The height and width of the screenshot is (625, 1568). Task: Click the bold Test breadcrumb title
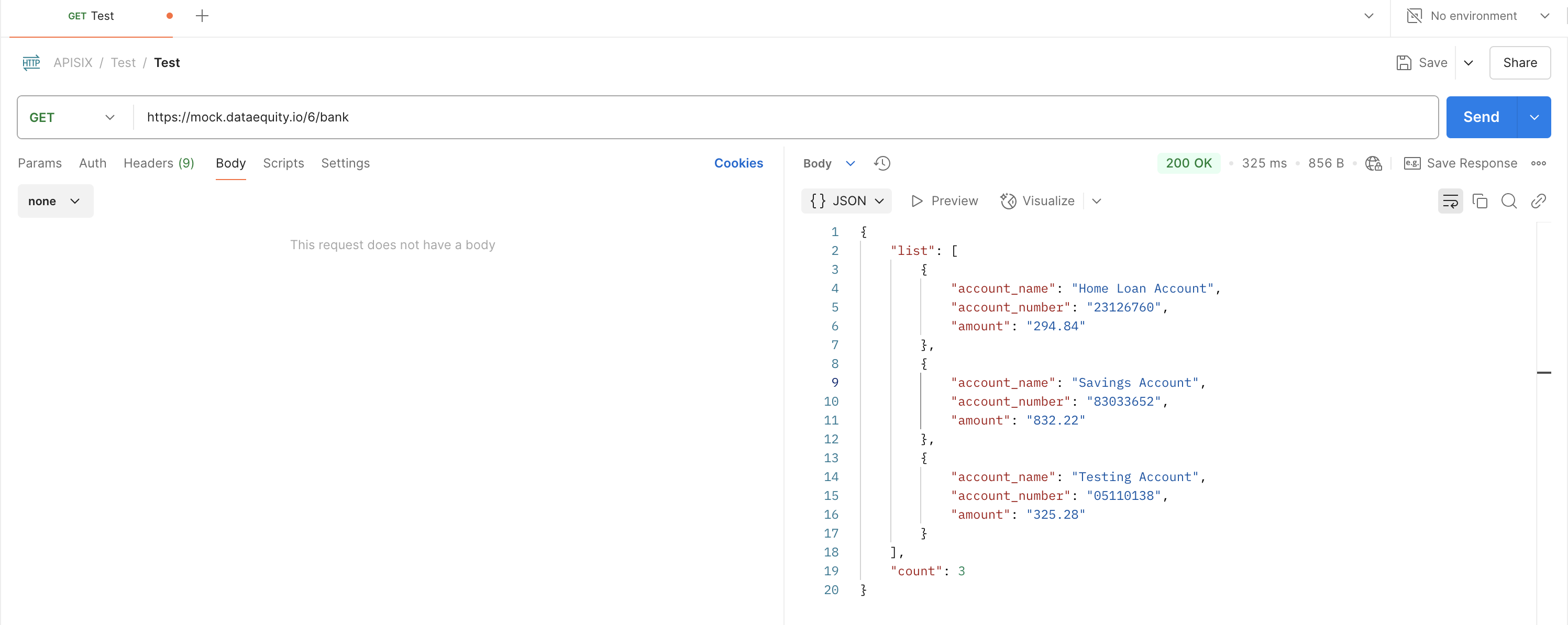pos(167,63)
